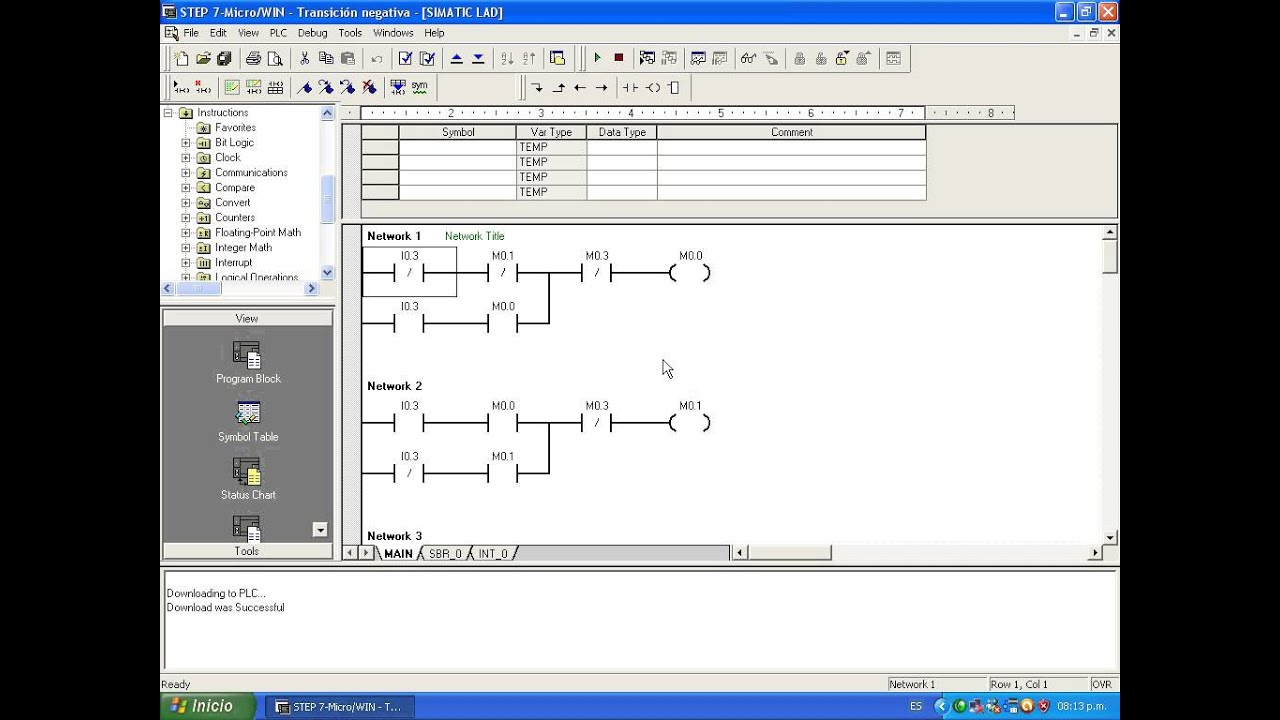
Task: Click instruction tree scroll down arrow
Action: pos(327,273)
